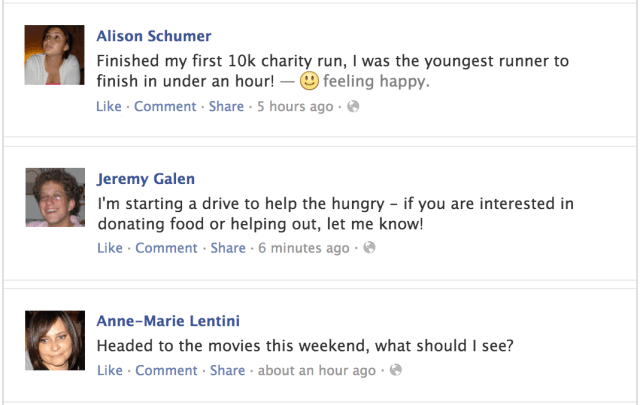Share Anne-Marie Lentini's movies post
Screen dimensions: 640x405
(227, 371)
